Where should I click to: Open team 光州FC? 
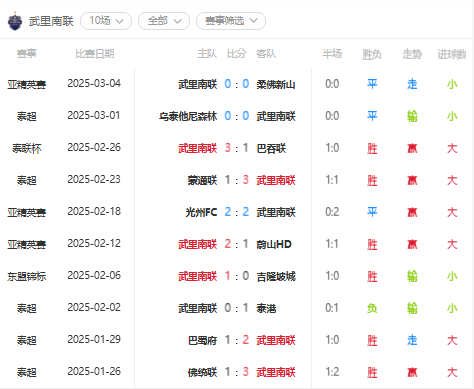pos(201,212)
